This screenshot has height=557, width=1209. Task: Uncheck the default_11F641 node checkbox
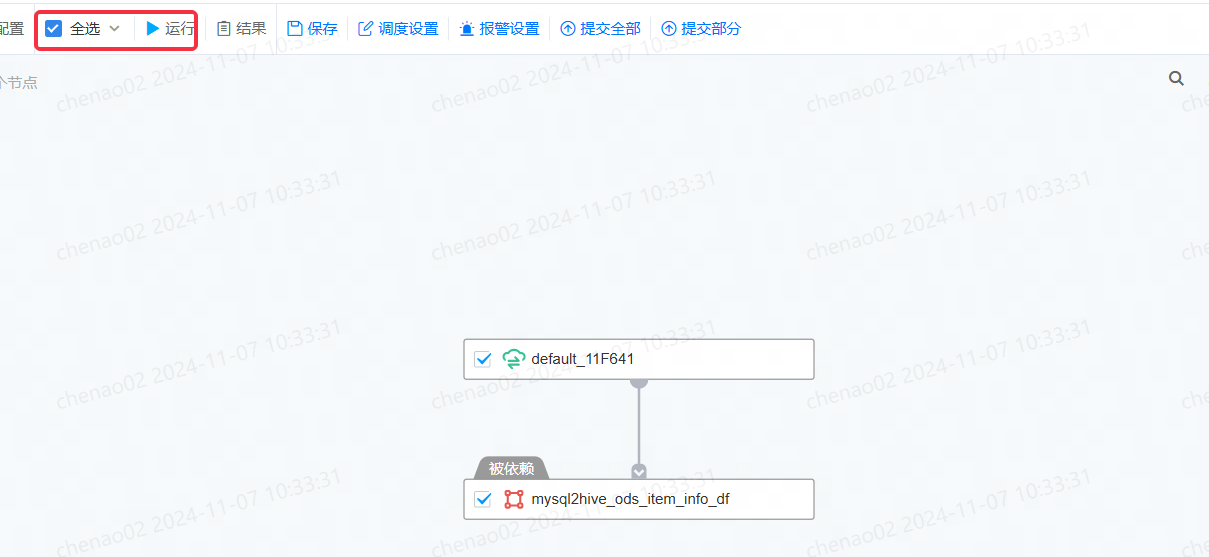click(483, 359)
